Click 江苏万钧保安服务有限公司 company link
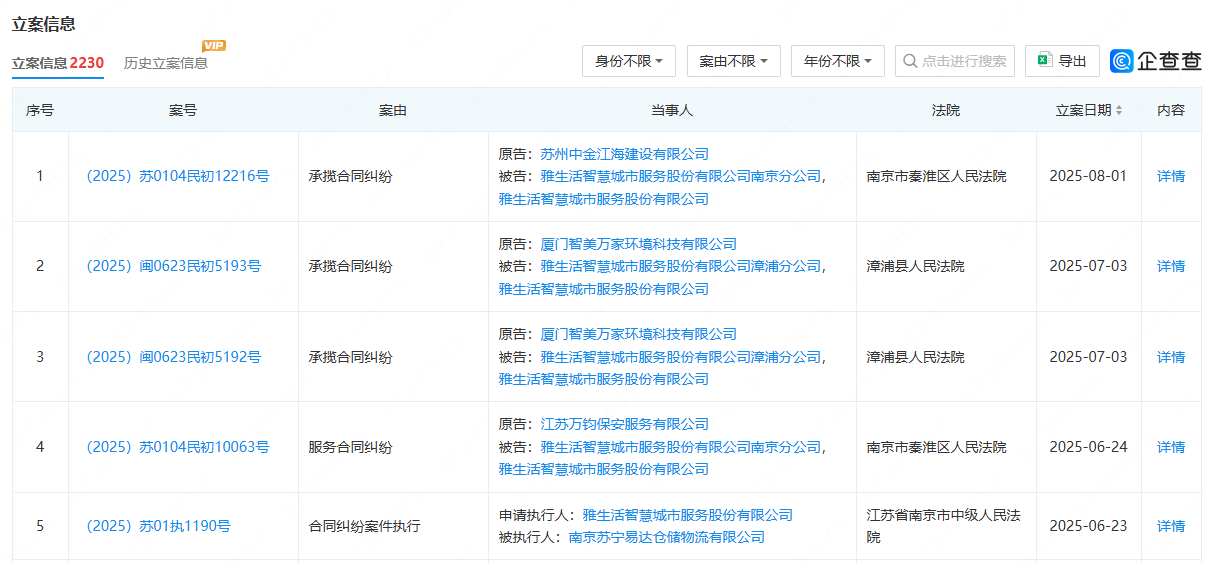 tap(624, 424)
